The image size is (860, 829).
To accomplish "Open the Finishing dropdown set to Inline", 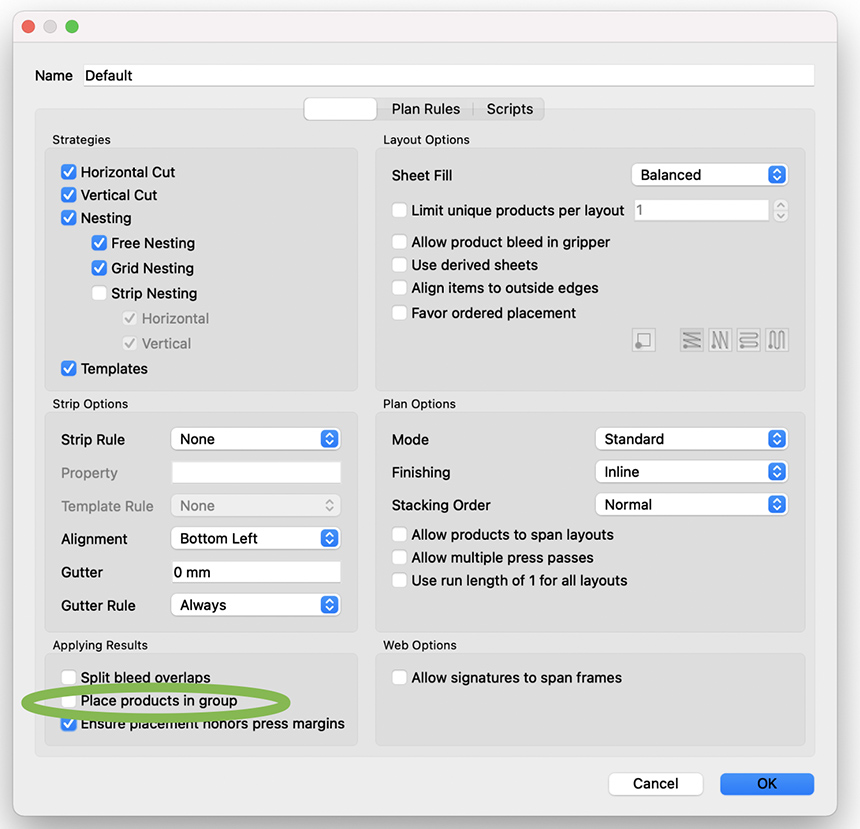I will 690,472.
